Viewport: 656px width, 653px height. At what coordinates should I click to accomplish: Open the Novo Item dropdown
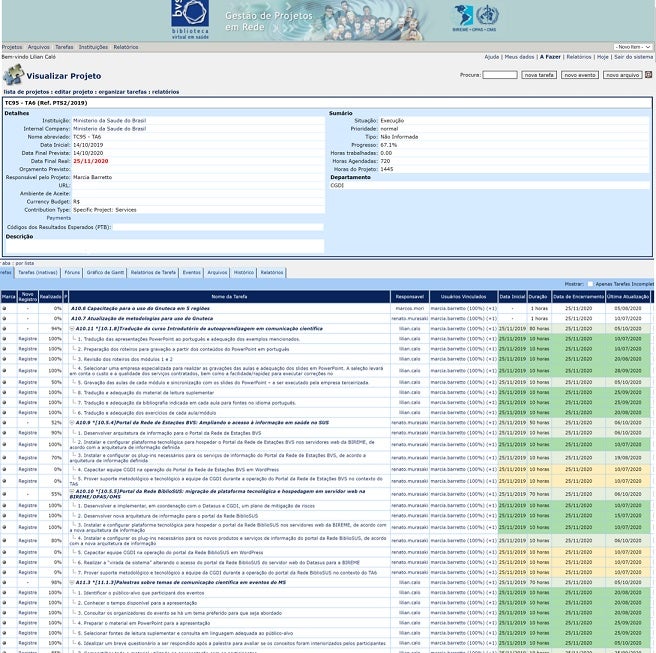(632, 47)
